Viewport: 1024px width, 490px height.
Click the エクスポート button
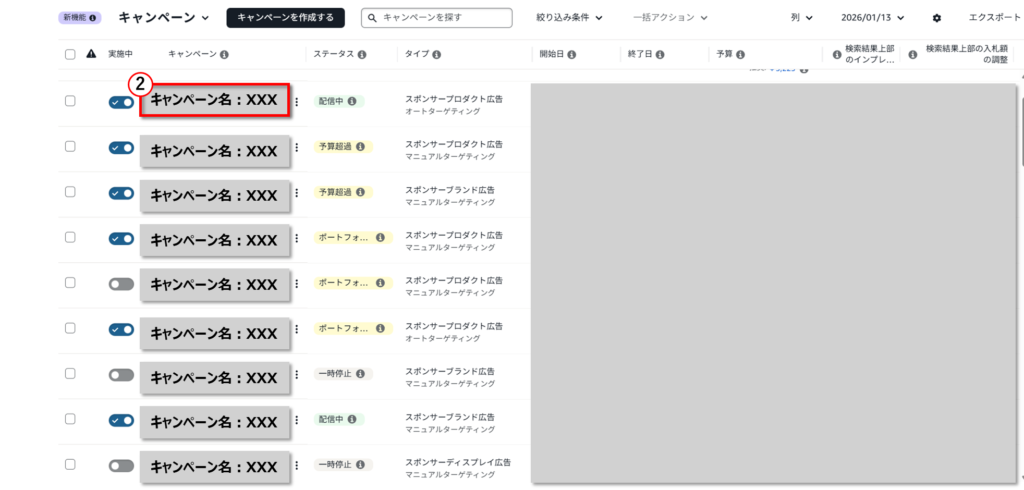(994, 18)
